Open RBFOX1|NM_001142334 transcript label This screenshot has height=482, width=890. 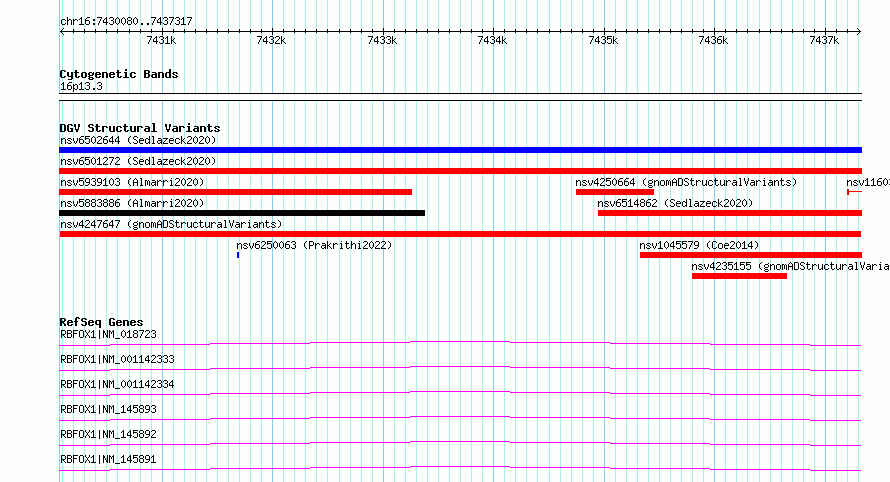click(x=117, y=384)
